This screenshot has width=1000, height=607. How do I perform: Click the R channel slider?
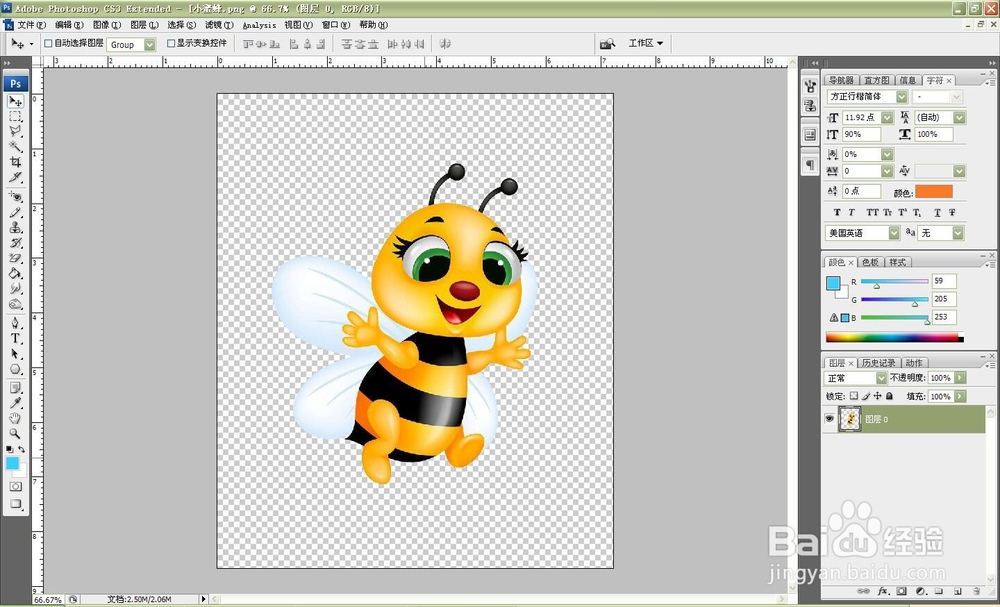coord(894,281)
